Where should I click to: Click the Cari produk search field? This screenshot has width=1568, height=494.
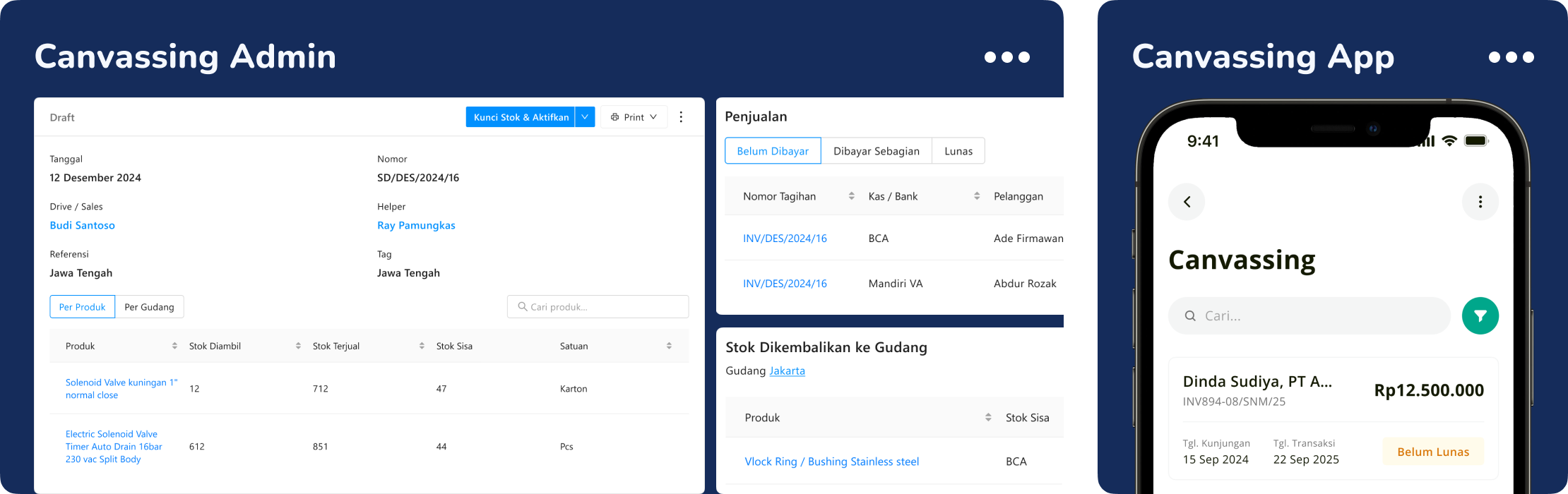coord(598,307)
